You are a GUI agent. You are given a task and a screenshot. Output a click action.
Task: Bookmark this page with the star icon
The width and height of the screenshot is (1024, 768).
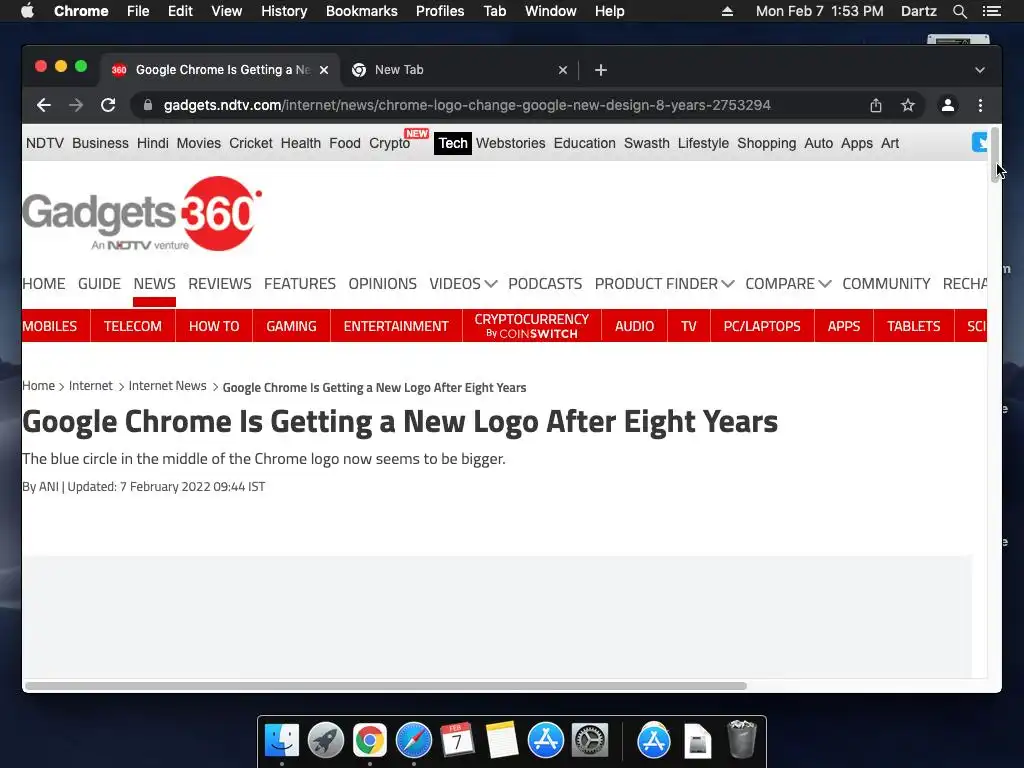[908, 105]
